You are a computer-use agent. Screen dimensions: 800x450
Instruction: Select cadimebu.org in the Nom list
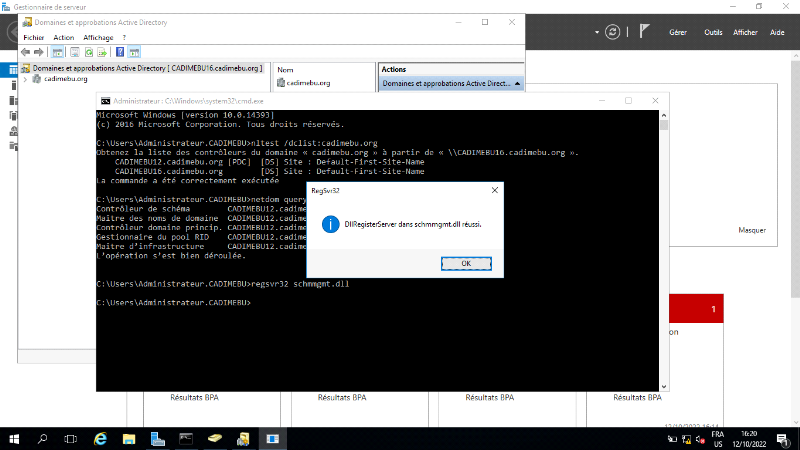coord(308,83)
